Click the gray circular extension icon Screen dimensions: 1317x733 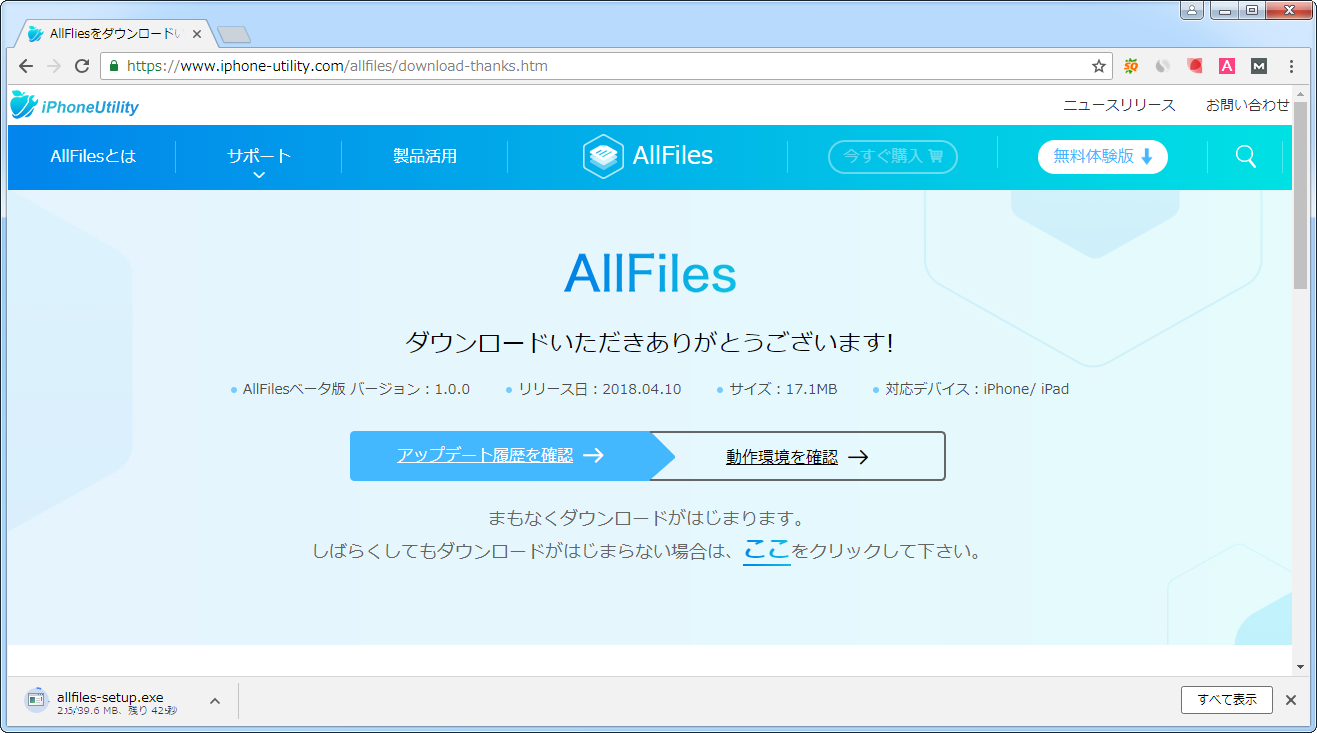(x=1163, y=66)
